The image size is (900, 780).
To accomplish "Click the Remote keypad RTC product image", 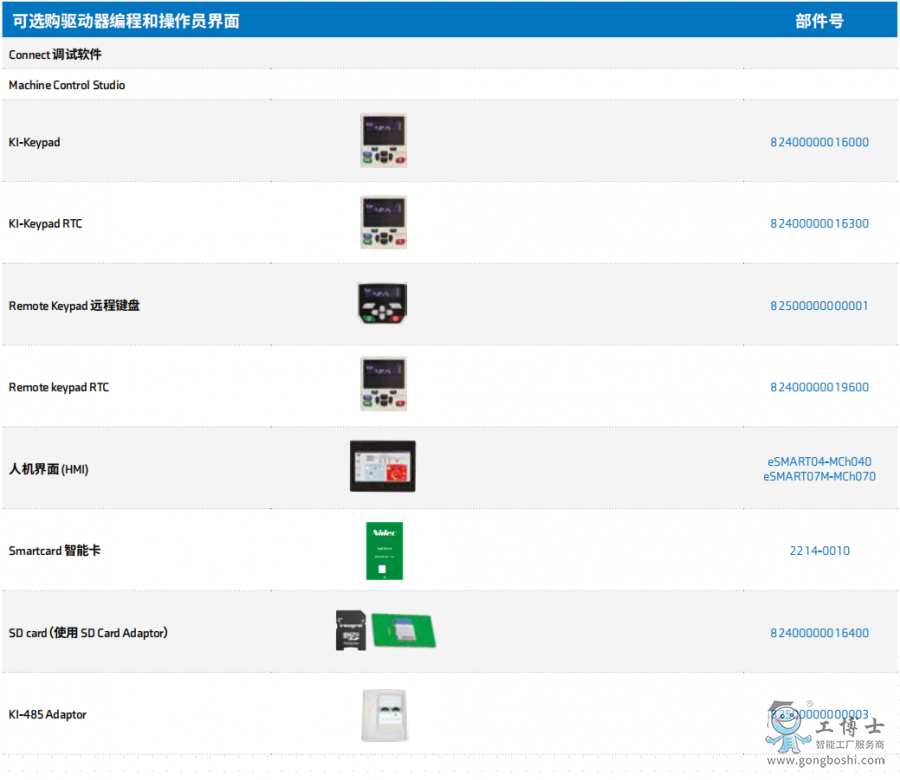I will (383, 386).
